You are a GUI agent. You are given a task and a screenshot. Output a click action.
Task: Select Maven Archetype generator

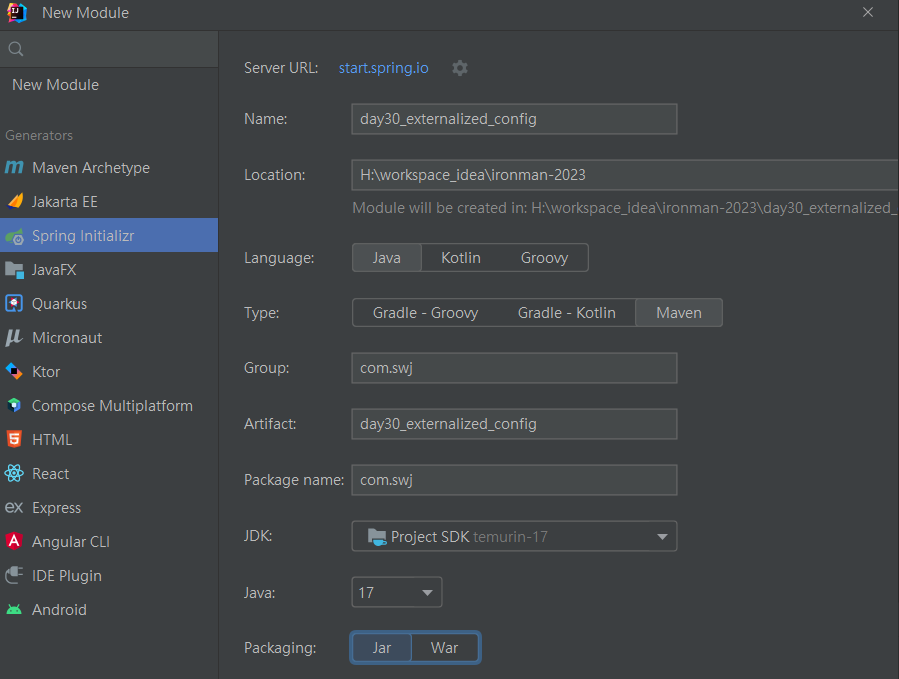coord(109,167)
